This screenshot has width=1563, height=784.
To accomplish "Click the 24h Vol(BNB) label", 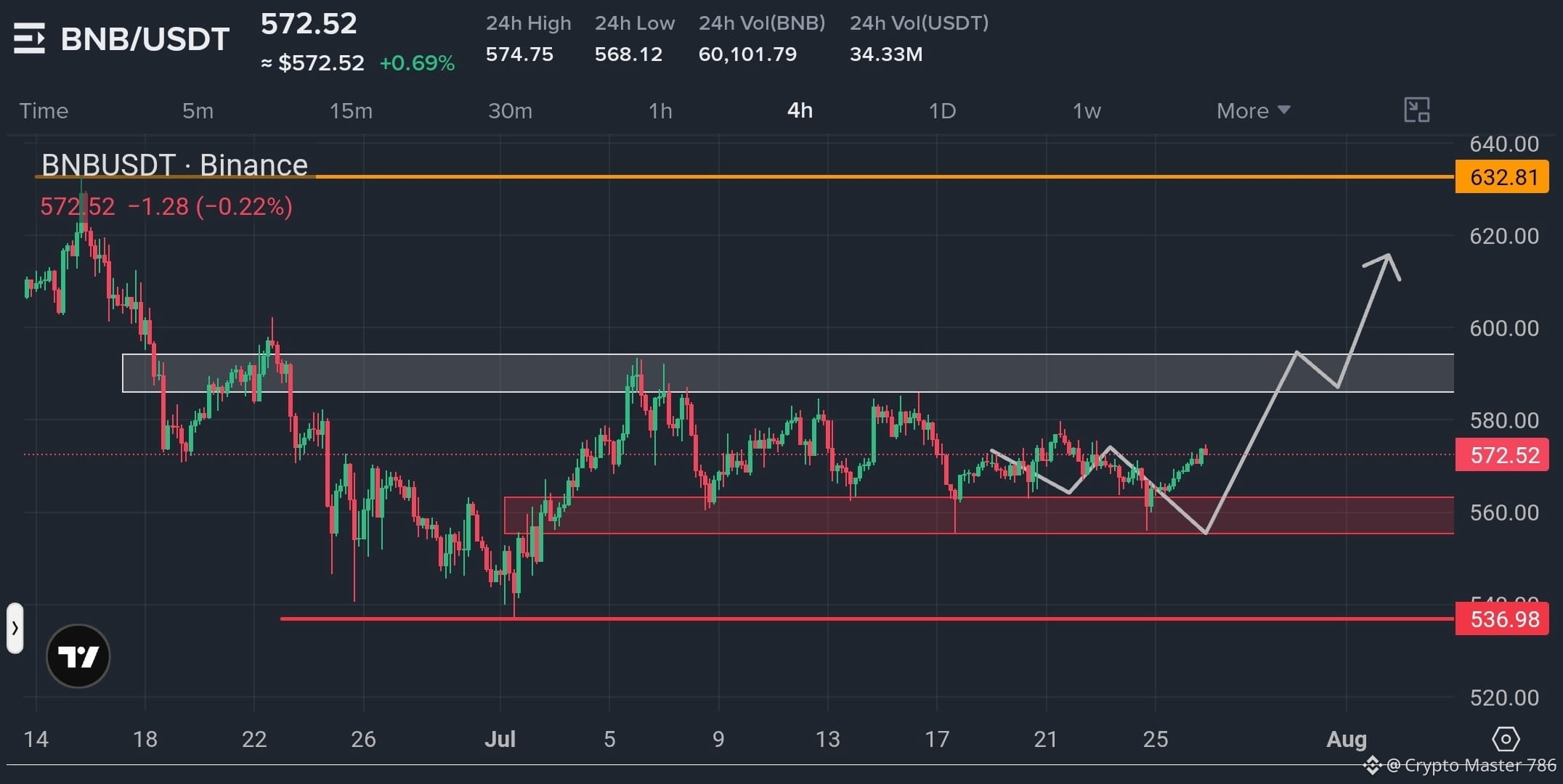I will click(762, 23).
